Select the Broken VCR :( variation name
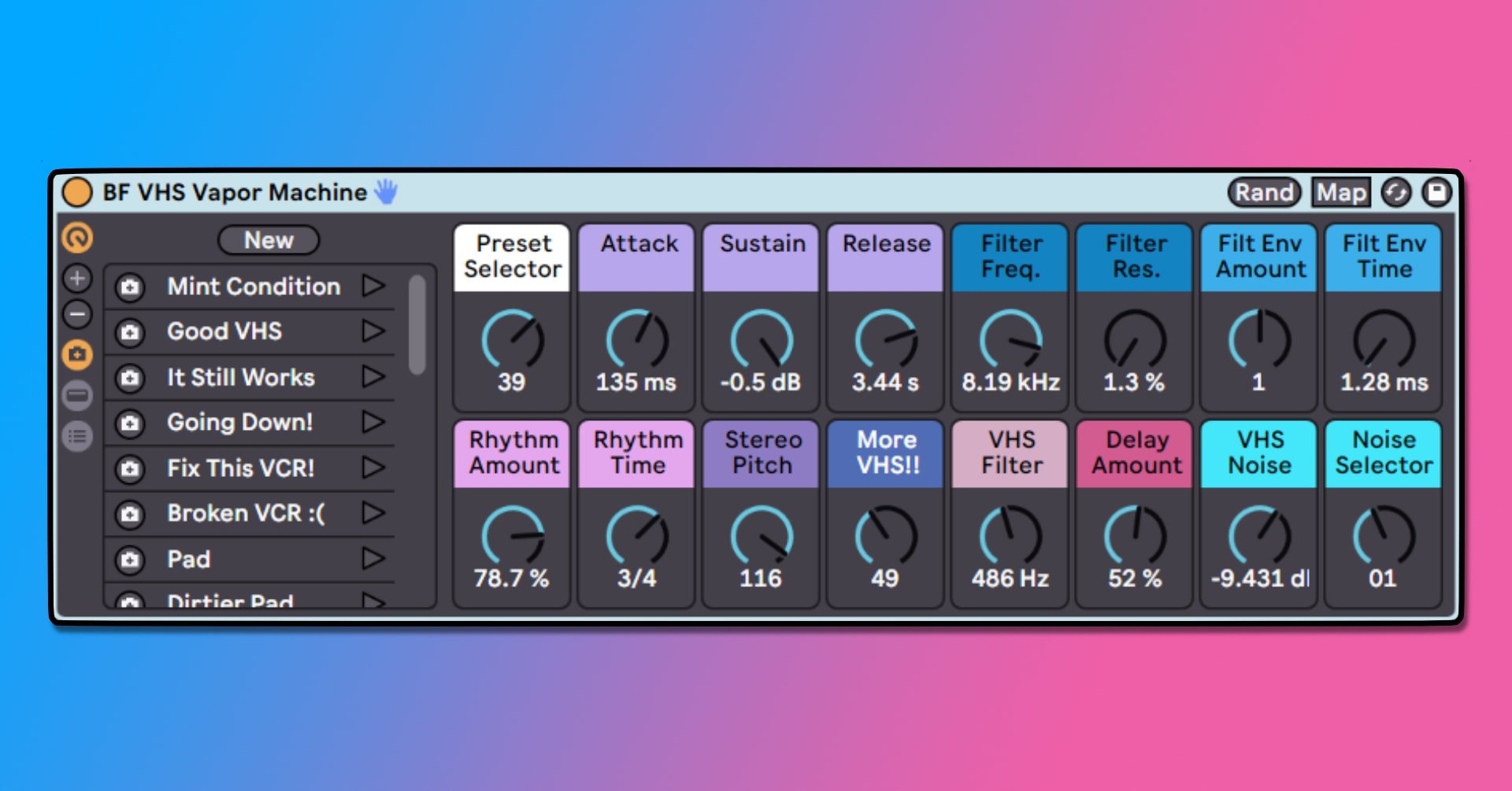The image size is (1512, 791). [246, 513]
